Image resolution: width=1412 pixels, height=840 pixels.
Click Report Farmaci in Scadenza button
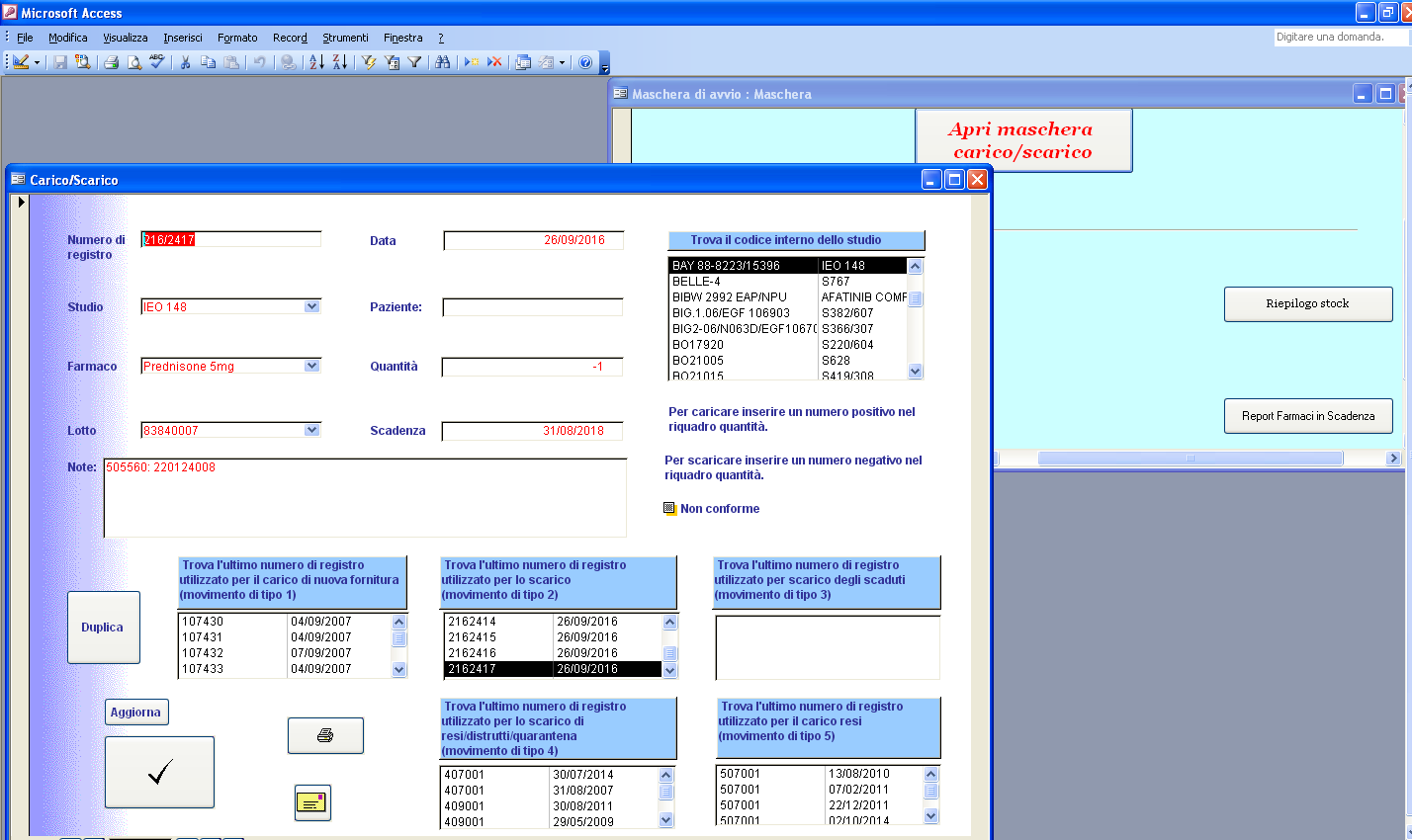point(1308,416)
